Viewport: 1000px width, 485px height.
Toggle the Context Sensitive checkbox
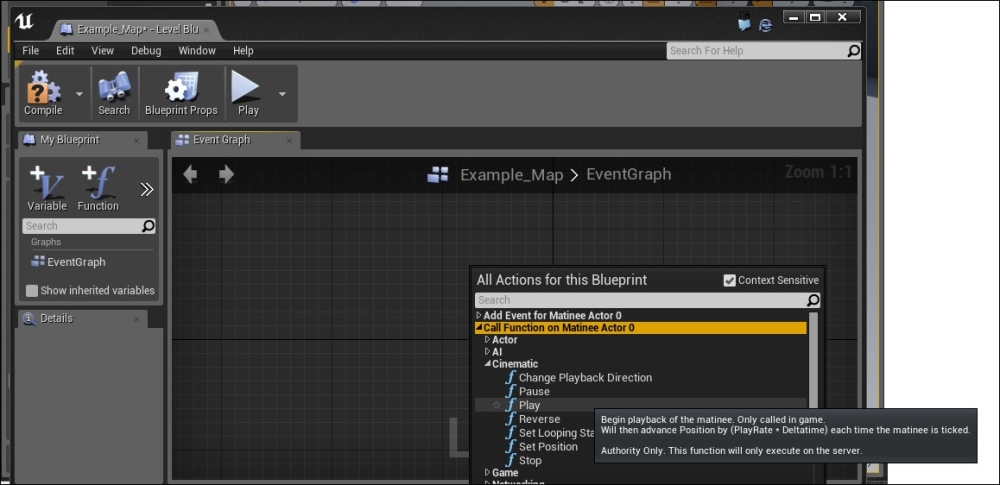[730, 280]
